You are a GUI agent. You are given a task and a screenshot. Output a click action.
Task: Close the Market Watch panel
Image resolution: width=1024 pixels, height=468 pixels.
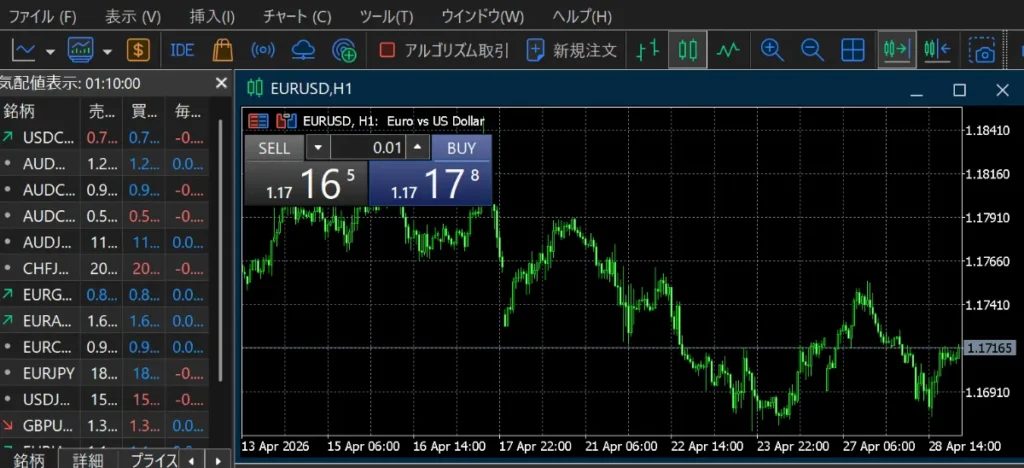(221, 83)
